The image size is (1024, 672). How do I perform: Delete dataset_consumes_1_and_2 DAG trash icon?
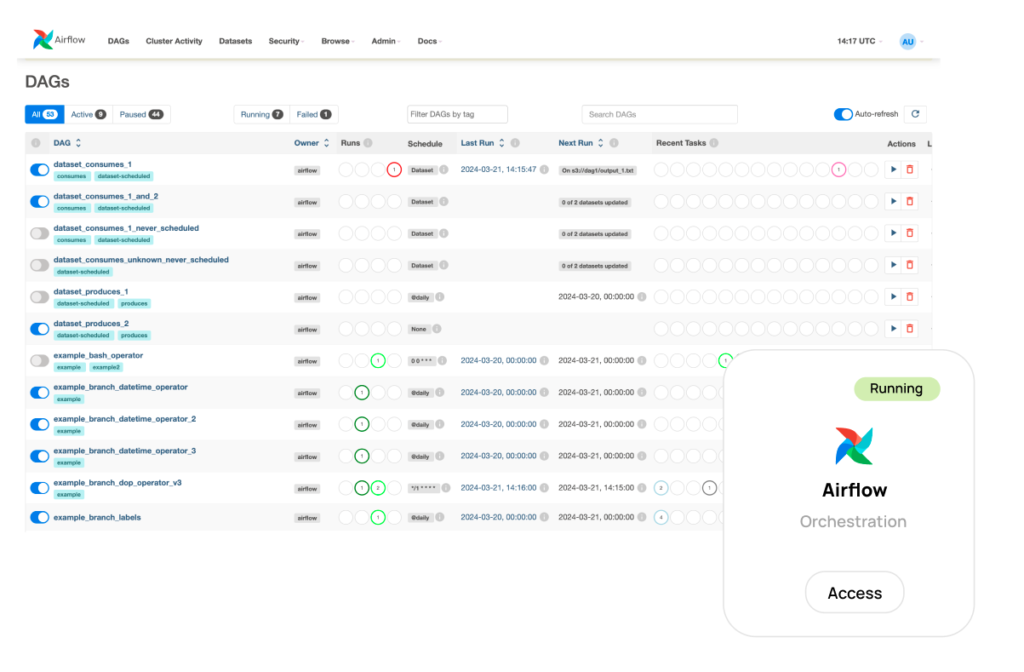910,201
